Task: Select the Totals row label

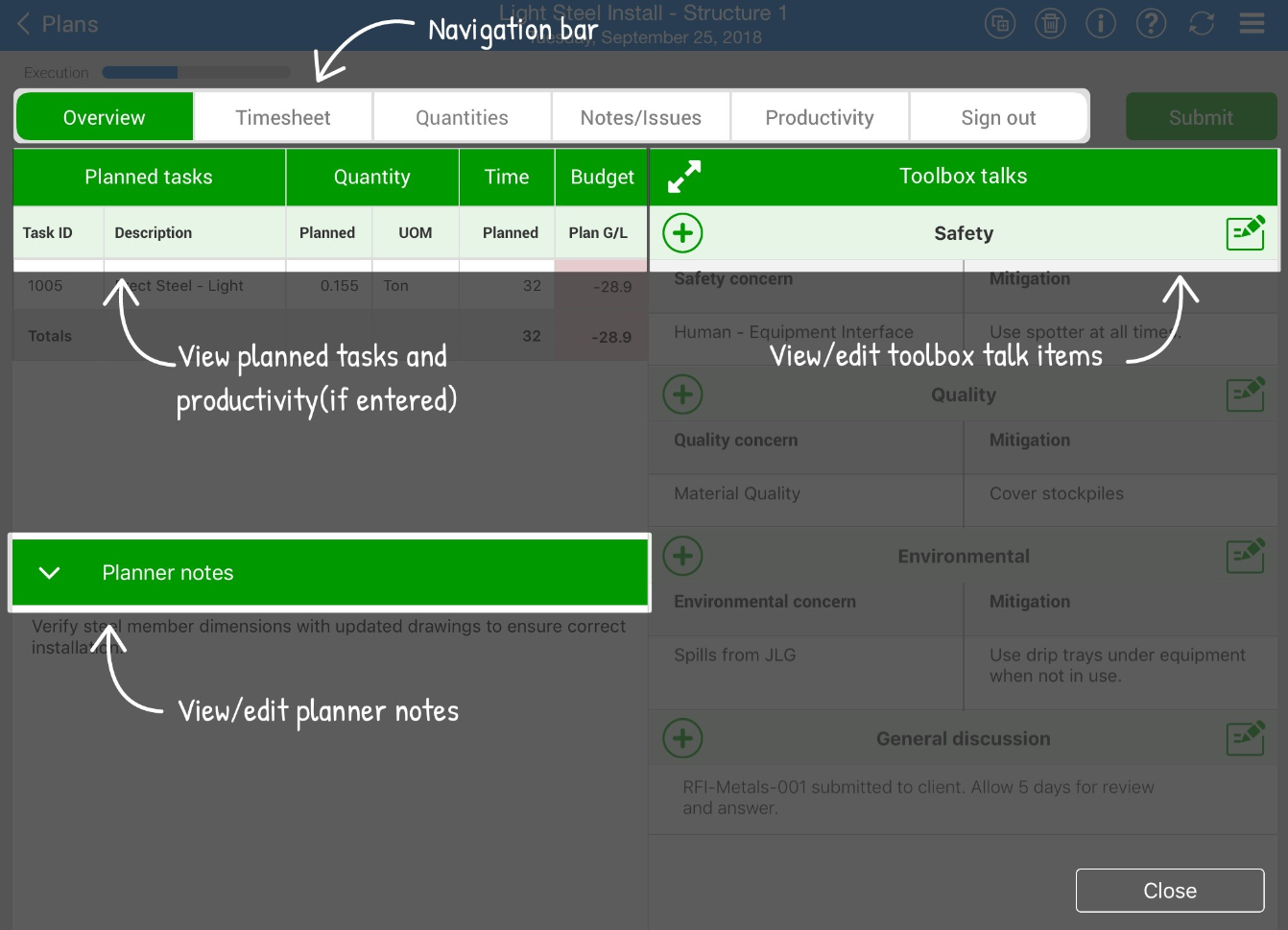Action: [x=50, y=336]
